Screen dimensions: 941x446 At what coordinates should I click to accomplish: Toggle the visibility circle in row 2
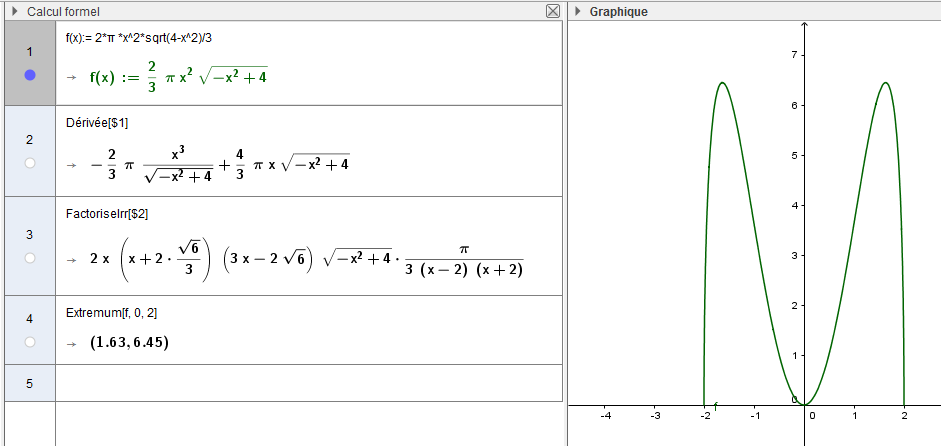tap(30, 163)
